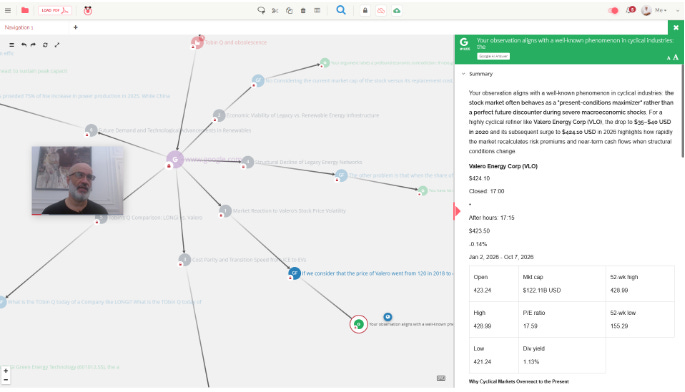Click the red side panel collapse arrow
This screenshot has height=392, width=685.
click(x=457, y=212)
